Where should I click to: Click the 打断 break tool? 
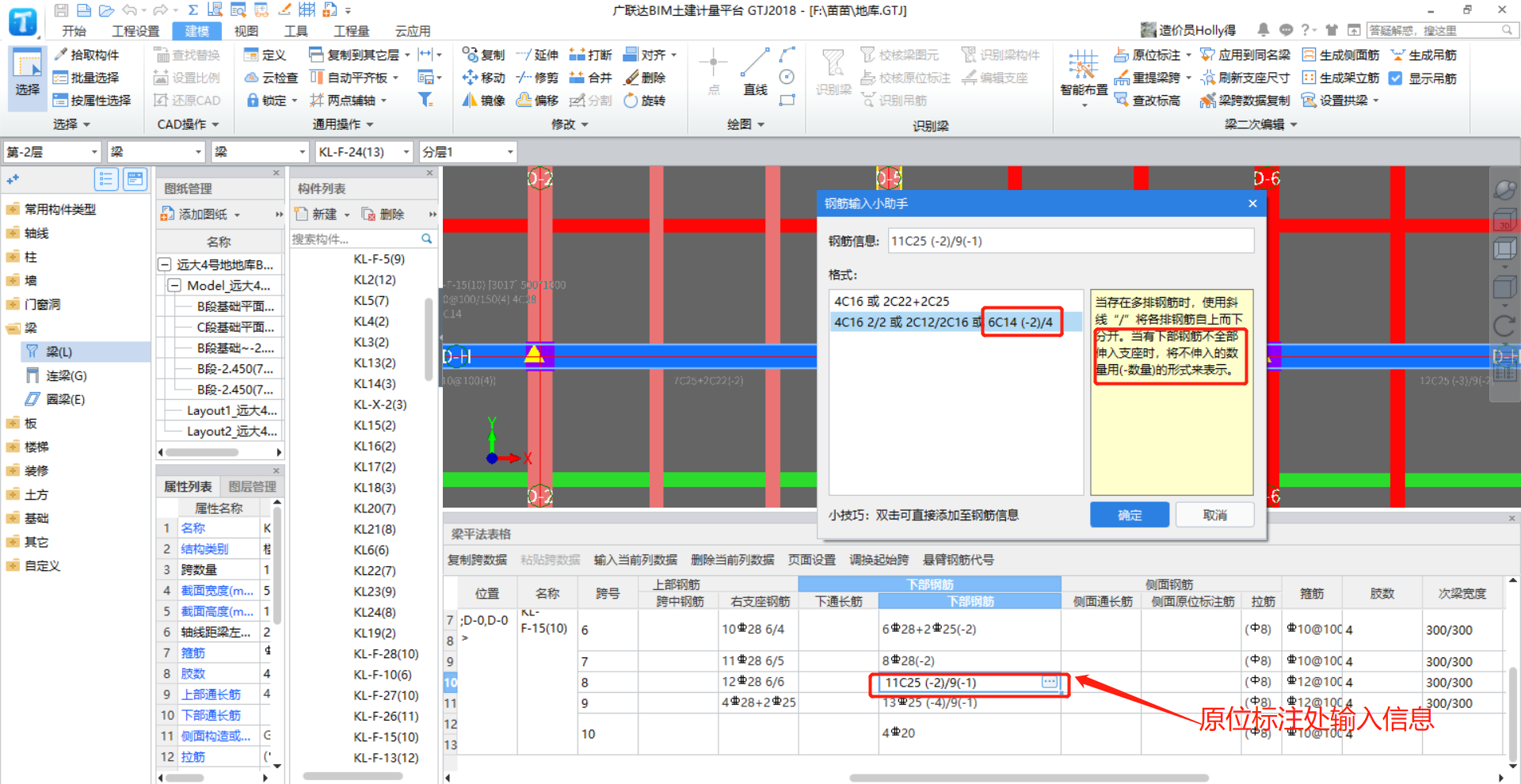point(590,55)
